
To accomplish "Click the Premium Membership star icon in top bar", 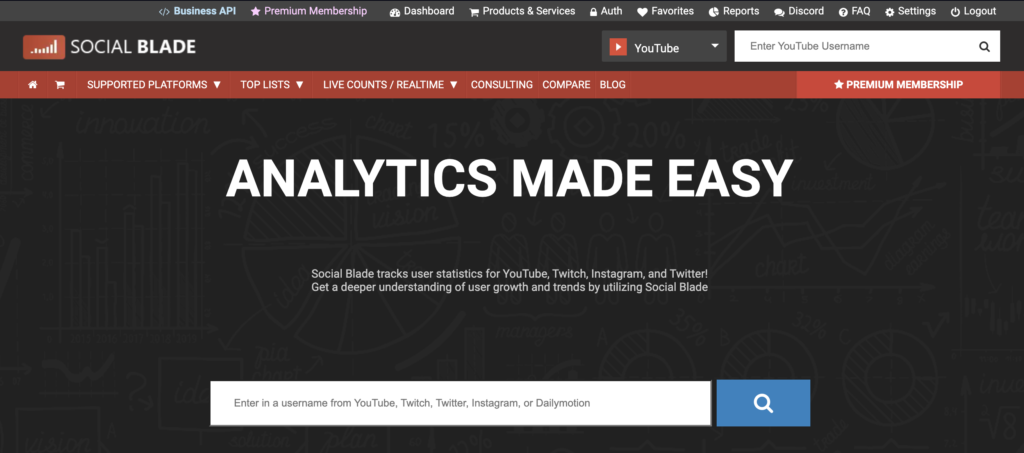I will click(x=255, y=12).
